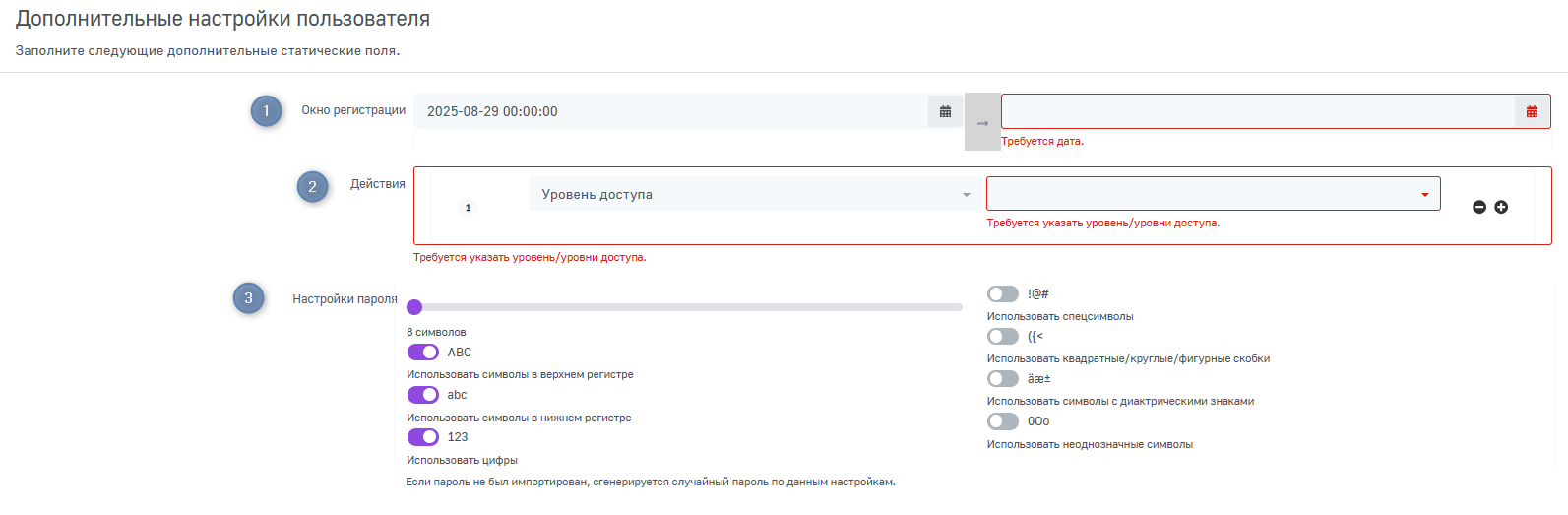Open calendar picker for registration start date
Viewport: 1568px width, 515px height.
(945, 111)
